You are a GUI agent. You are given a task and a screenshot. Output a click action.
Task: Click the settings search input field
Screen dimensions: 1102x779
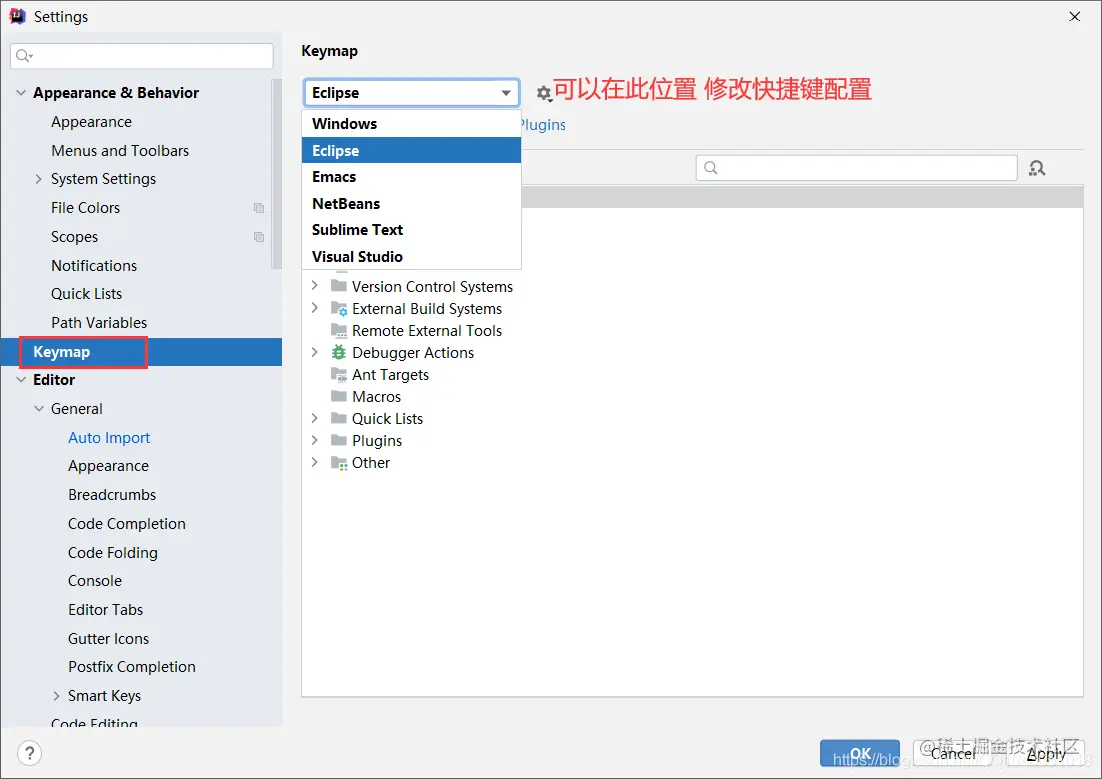pyautogui.click(x=142, y=56)
